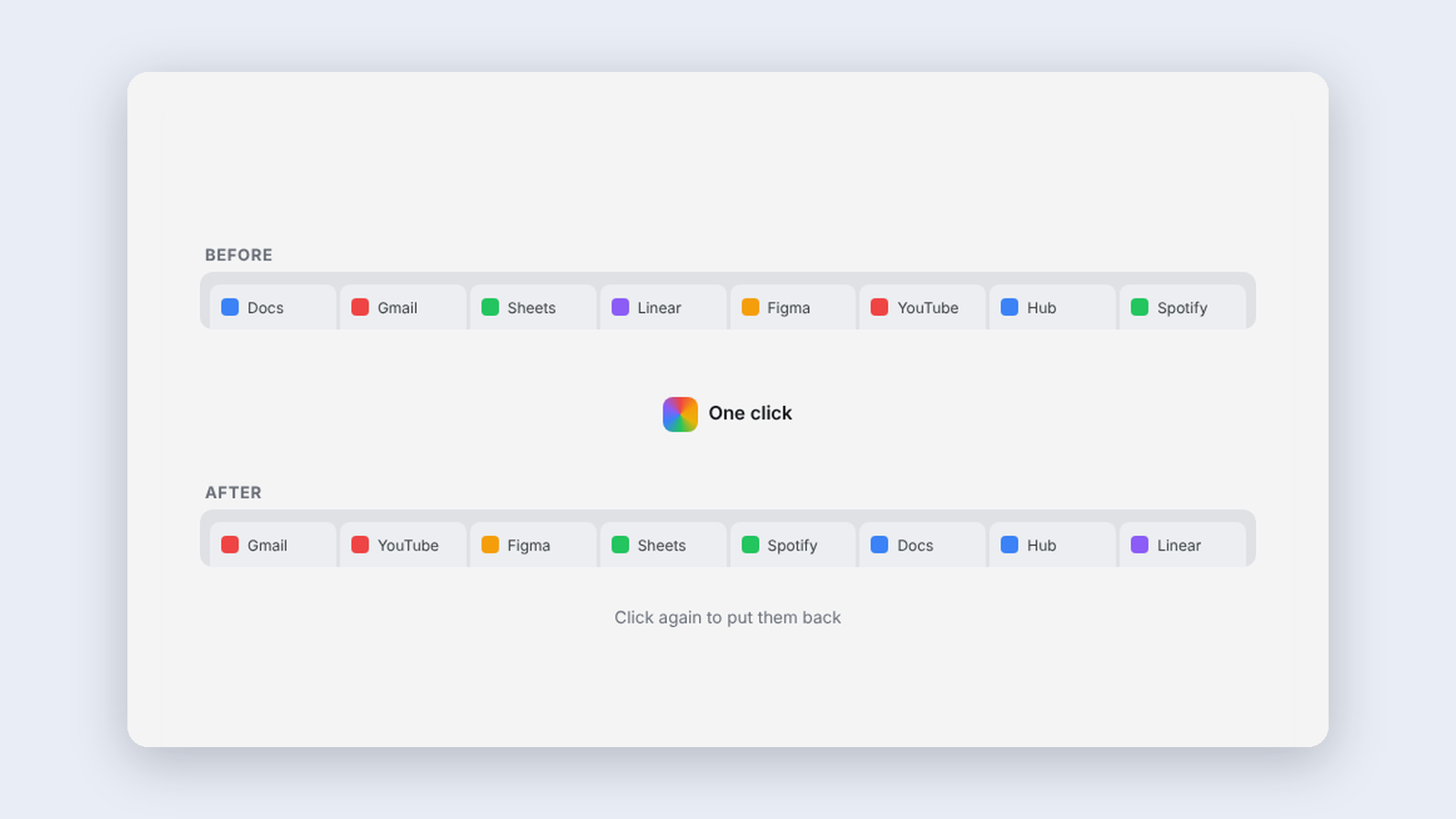The image size is (1456, 819).
Task: Click the blue Docs favicon in the Before row
Action: (x=230, y=307)
